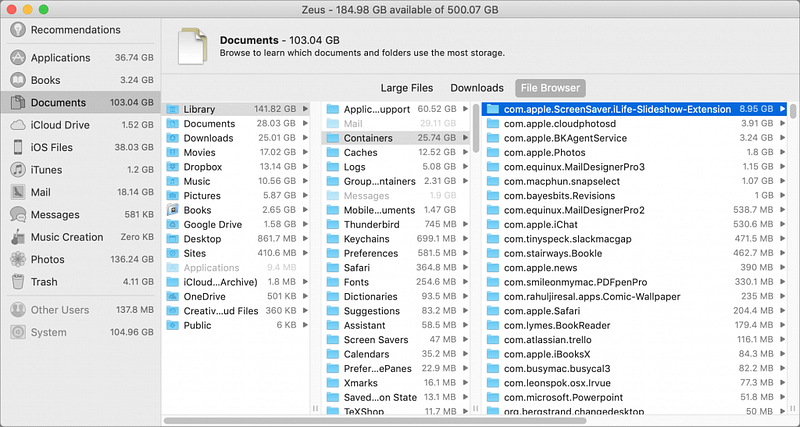Click the horizontal scrollbar at the bottom
Viewport: 800px width, 427px height.
point(375,421)
